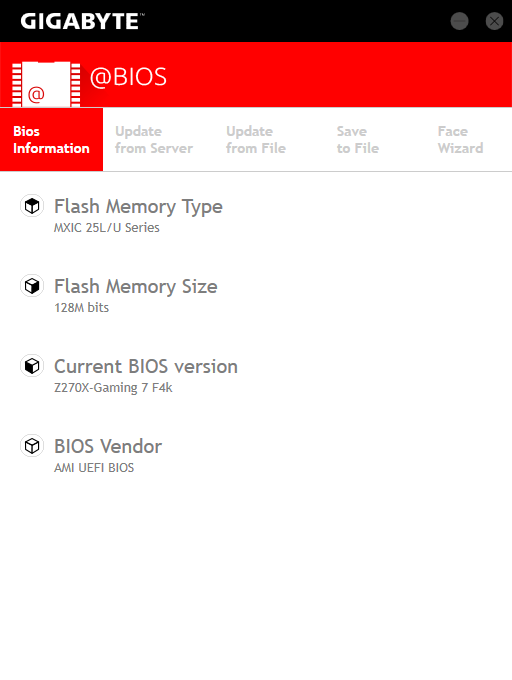Minimize the @BIOS window
Image resolution: width=512 pixels, height=680 pixels.
coord(460,21)
